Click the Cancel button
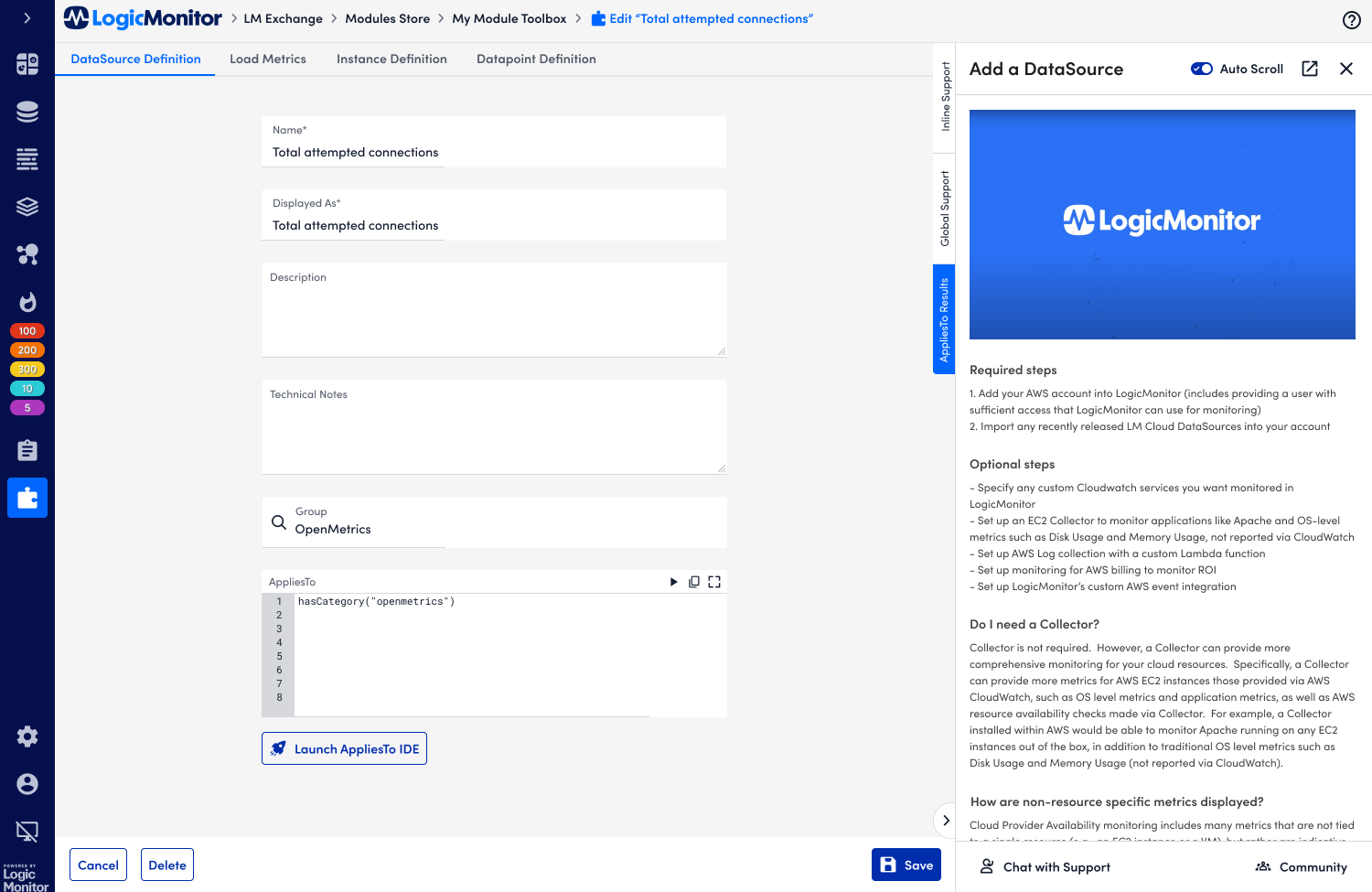 pos(98,865)
